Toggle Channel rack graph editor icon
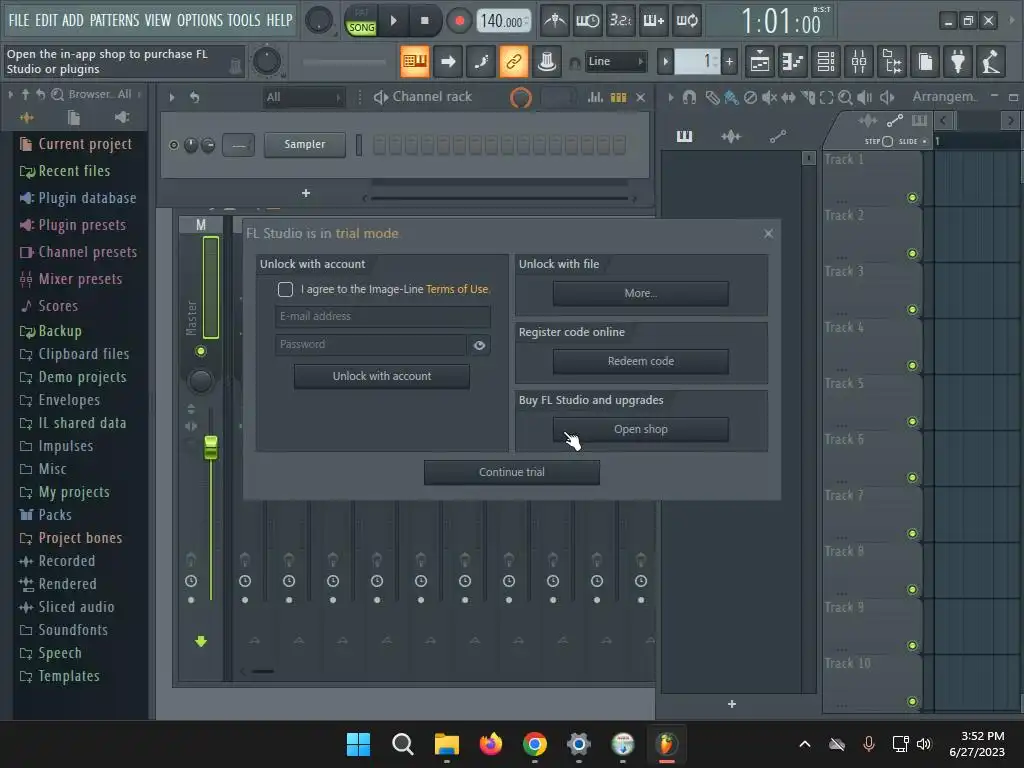 point(595,97)
